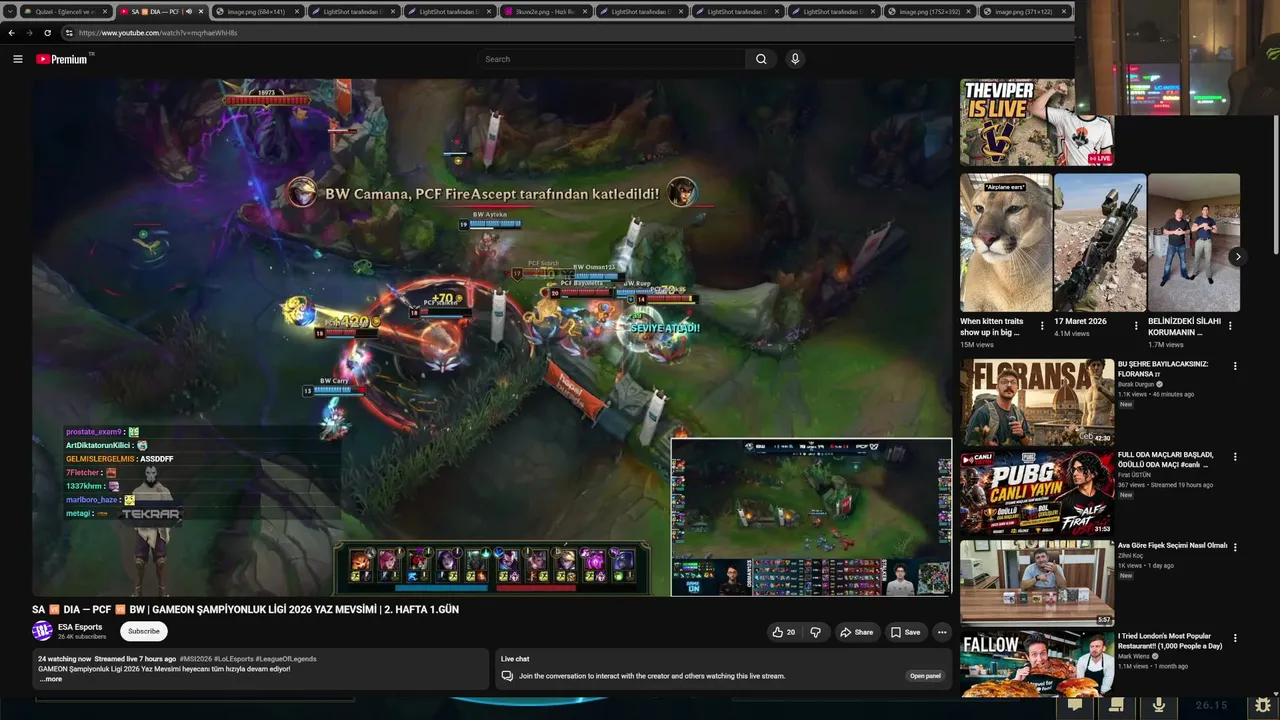Like the video with thumbs up

click(784, 632)
